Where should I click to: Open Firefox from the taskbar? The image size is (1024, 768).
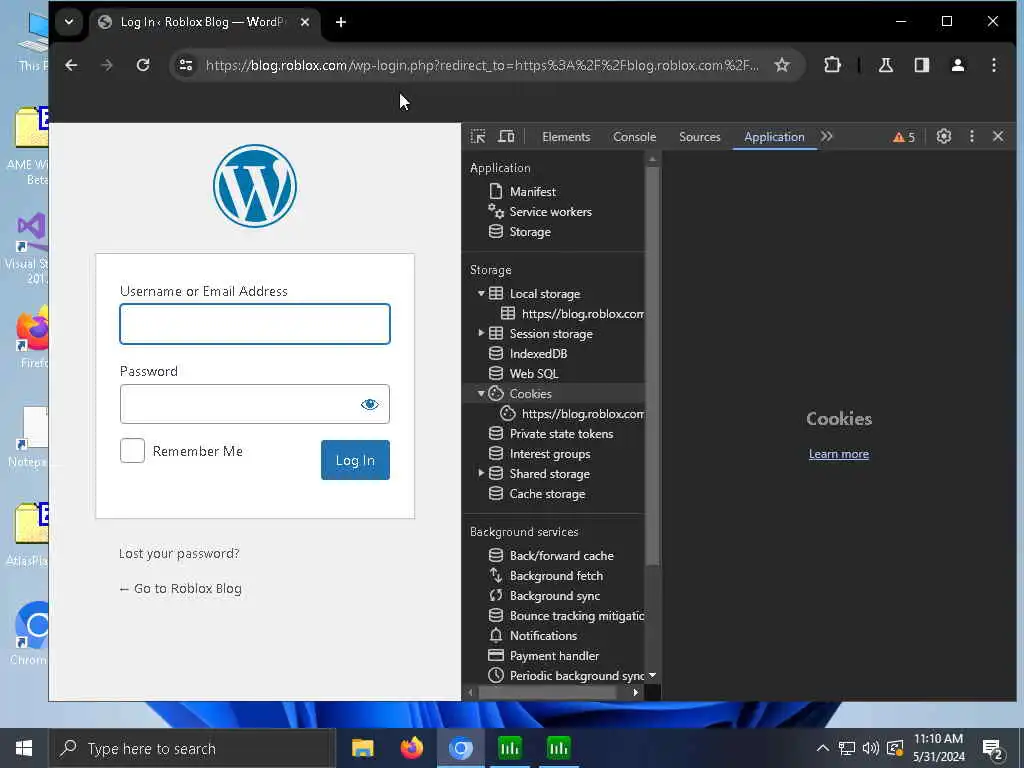pos(411,748)
